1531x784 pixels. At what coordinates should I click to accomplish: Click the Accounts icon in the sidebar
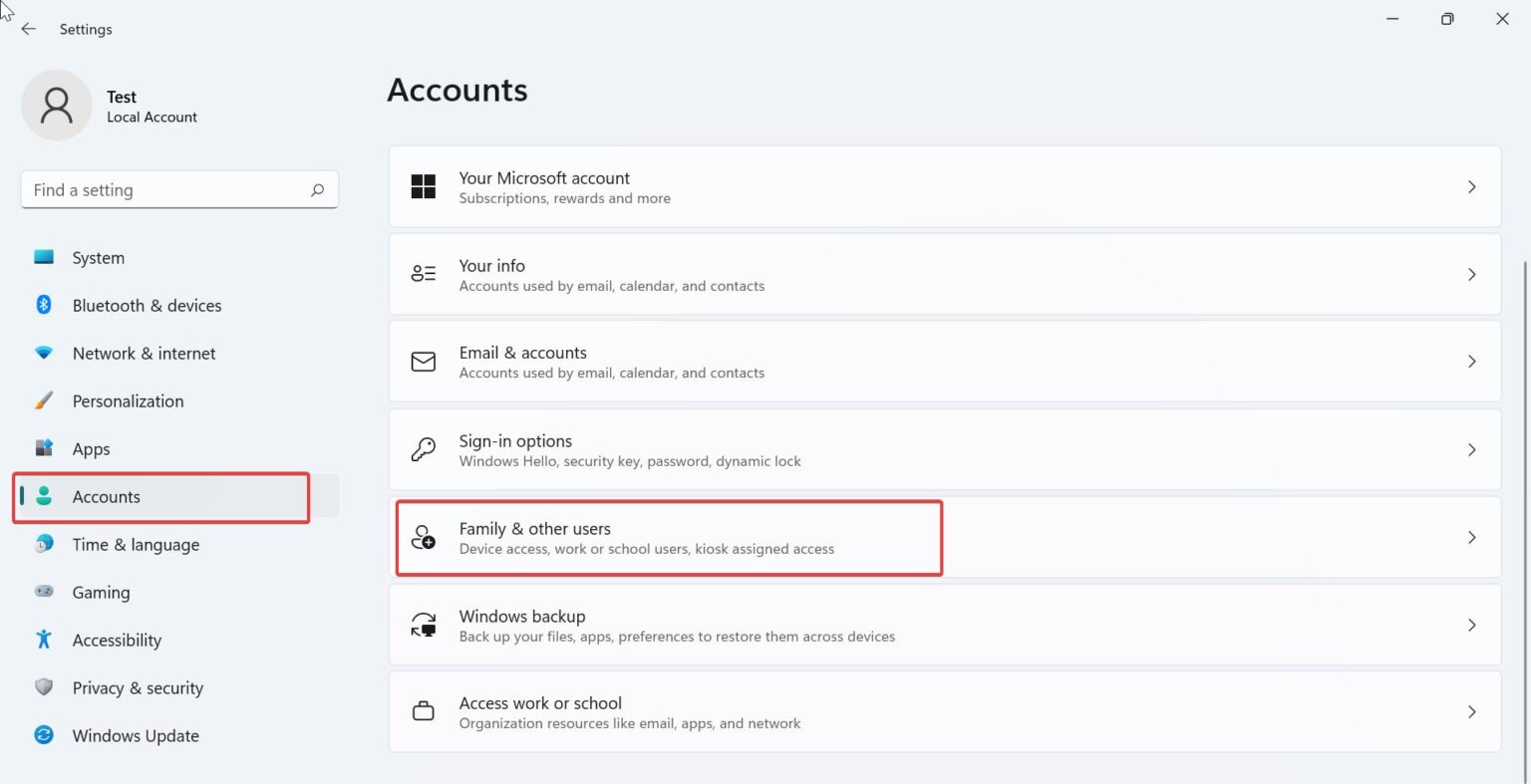(45, 496)
